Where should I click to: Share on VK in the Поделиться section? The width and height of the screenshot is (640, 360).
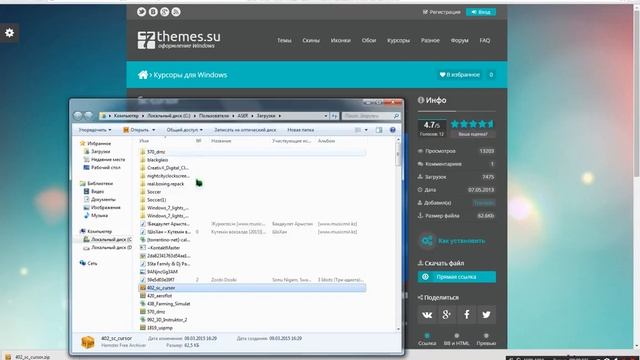(427, 315)
